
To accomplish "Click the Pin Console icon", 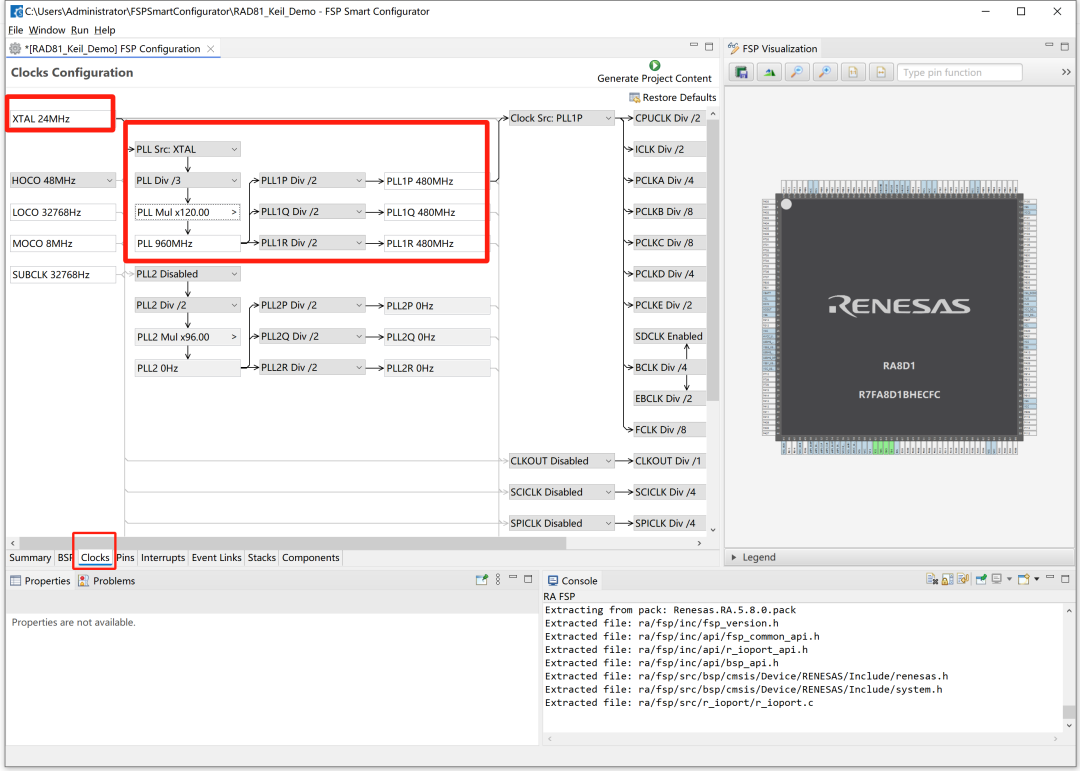I will 980,580.
